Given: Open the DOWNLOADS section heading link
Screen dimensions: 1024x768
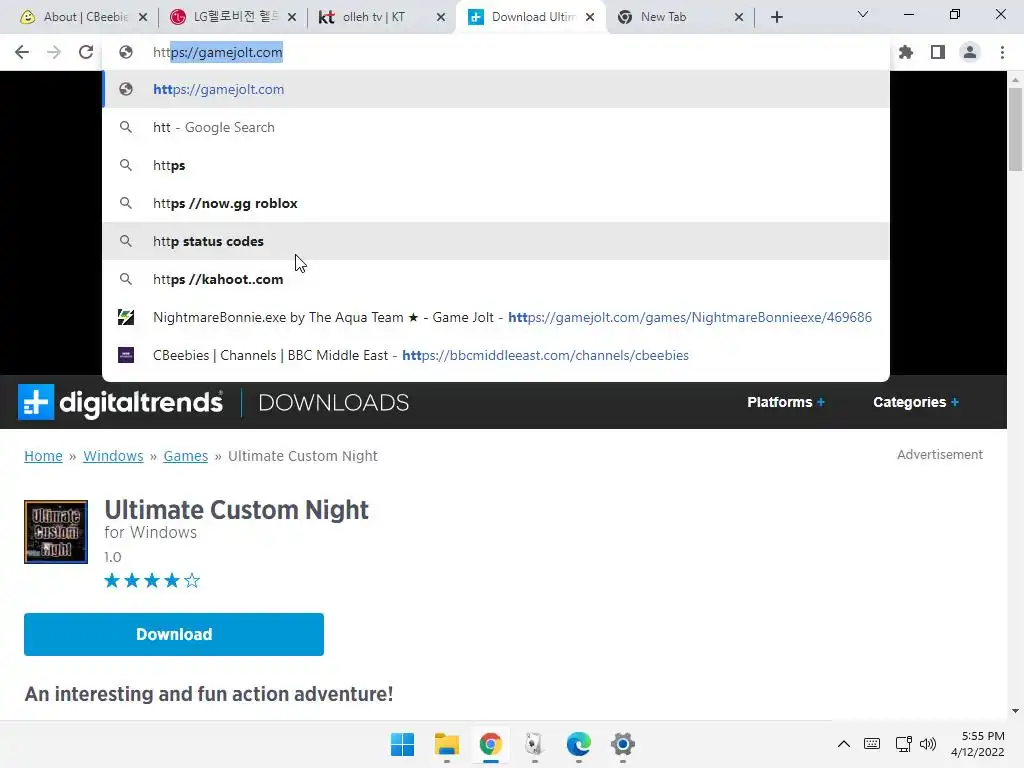Looking at the screenshot, I should tap(334, 402).
